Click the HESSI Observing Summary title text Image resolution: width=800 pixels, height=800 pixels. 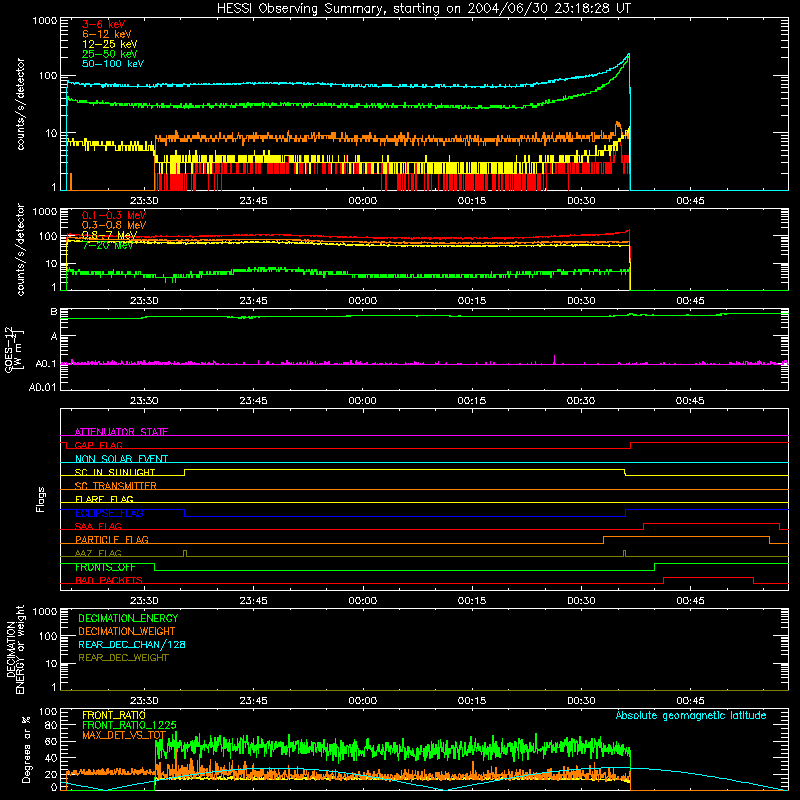[423, 9]
